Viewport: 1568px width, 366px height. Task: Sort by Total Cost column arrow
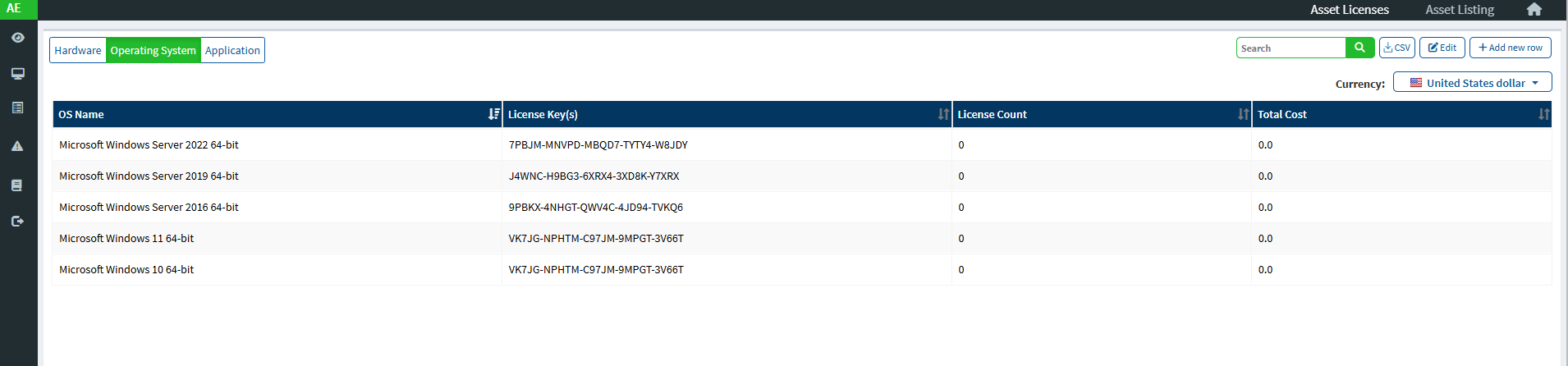(1543, 114)
